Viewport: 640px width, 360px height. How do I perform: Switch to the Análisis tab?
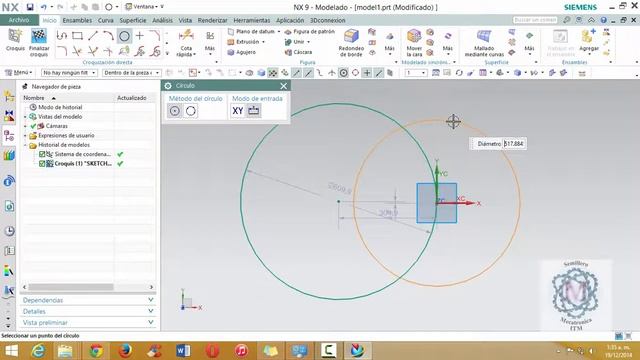coord(162,20)
